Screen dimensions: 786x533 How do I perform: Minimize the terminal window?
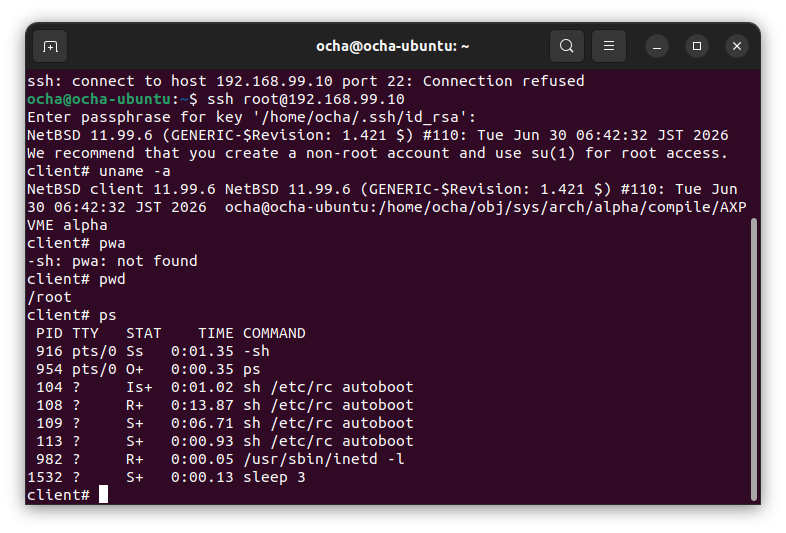(657, 46)
